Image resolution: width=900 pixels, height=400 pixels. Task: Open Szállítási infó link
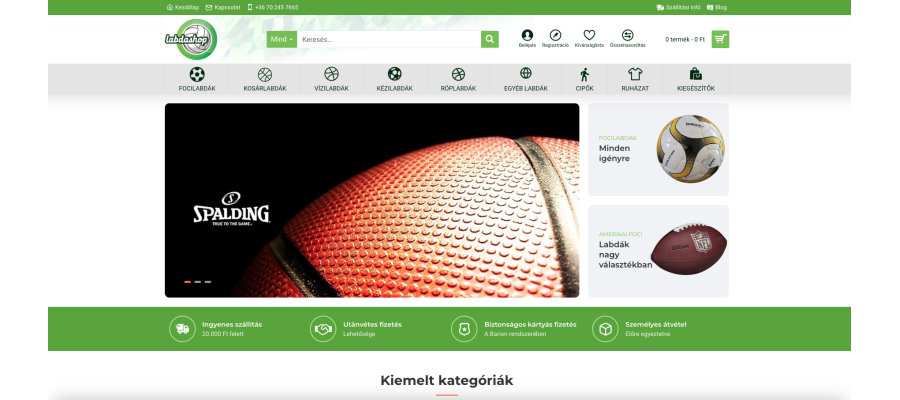point(678,7)
